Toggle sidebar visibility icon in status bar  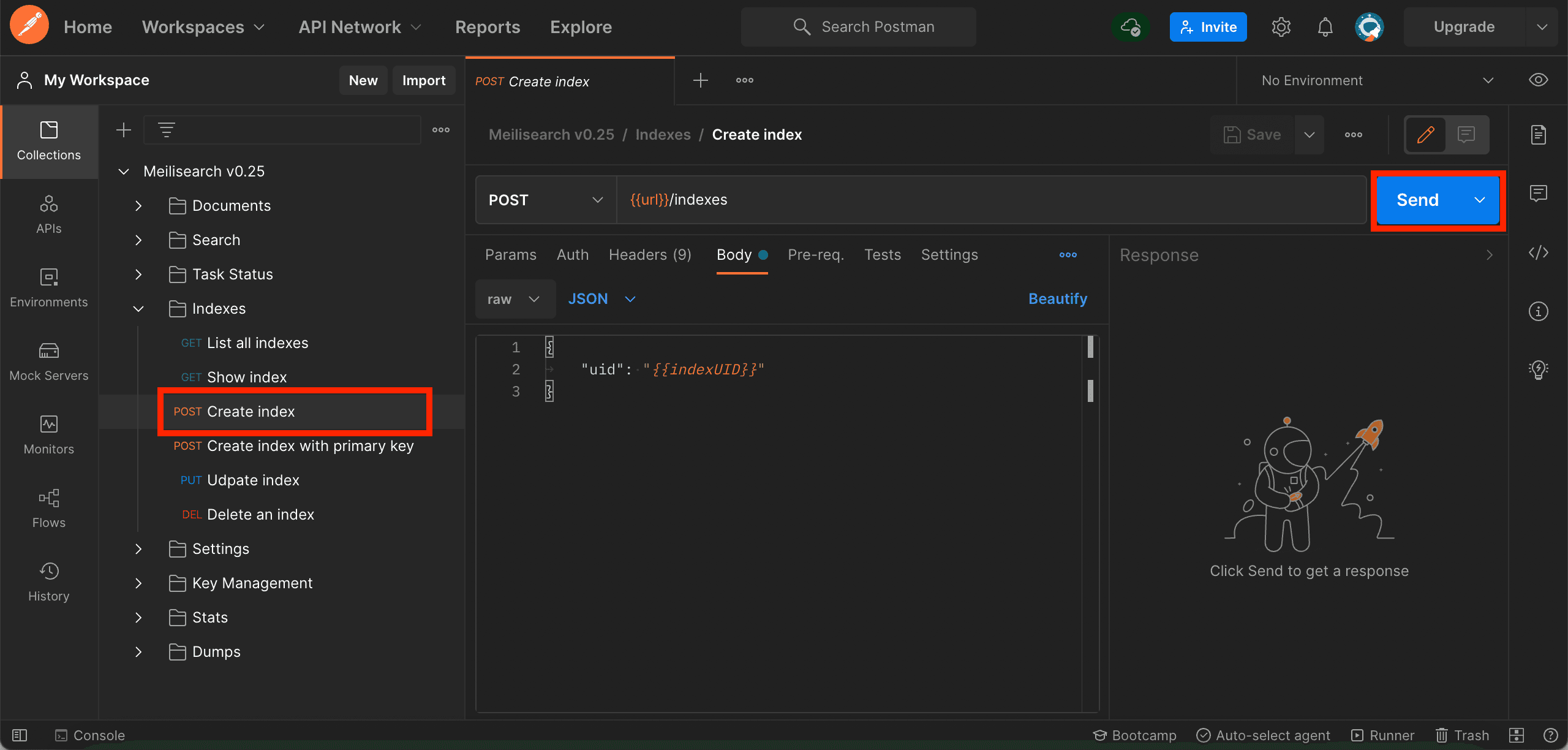pyautogui.click(x=20, y=735)
